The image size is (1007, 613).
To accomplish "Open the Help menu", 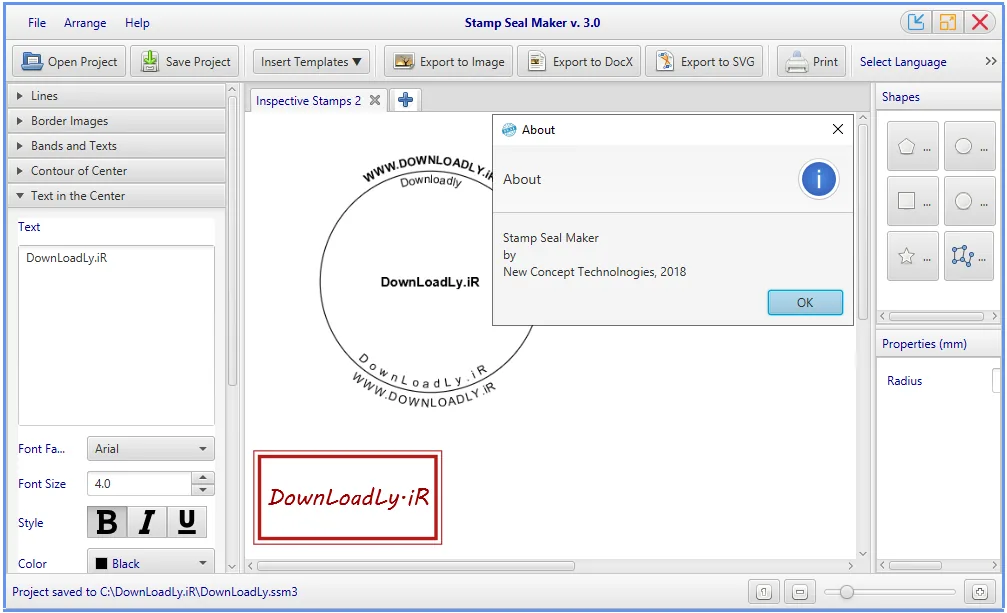I will click(137, 23).
